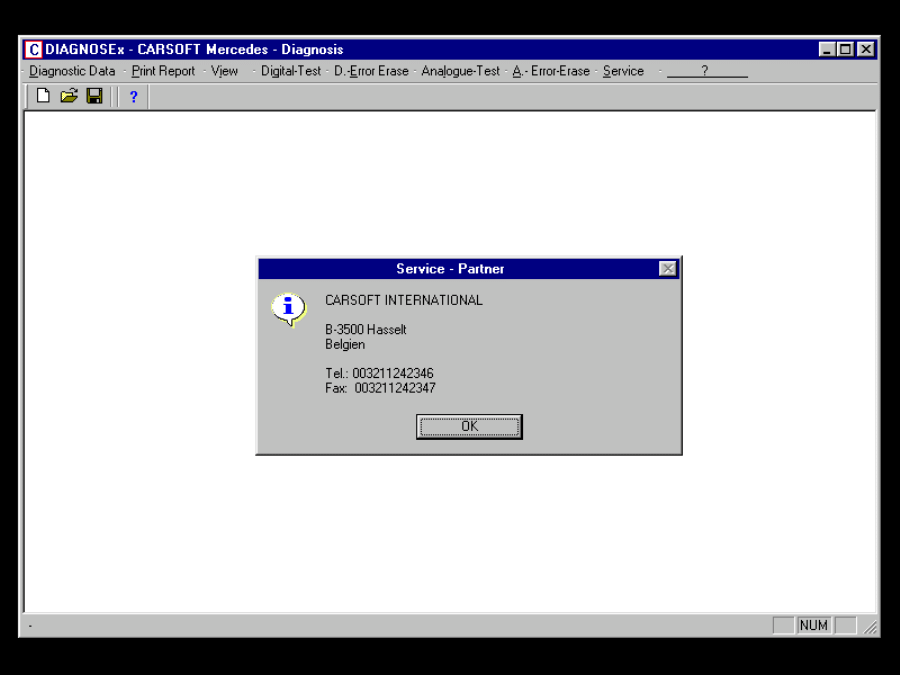Open the D.-Error Erase menu
The width and height of the screenshot is (900, 675).
[373, 71]
